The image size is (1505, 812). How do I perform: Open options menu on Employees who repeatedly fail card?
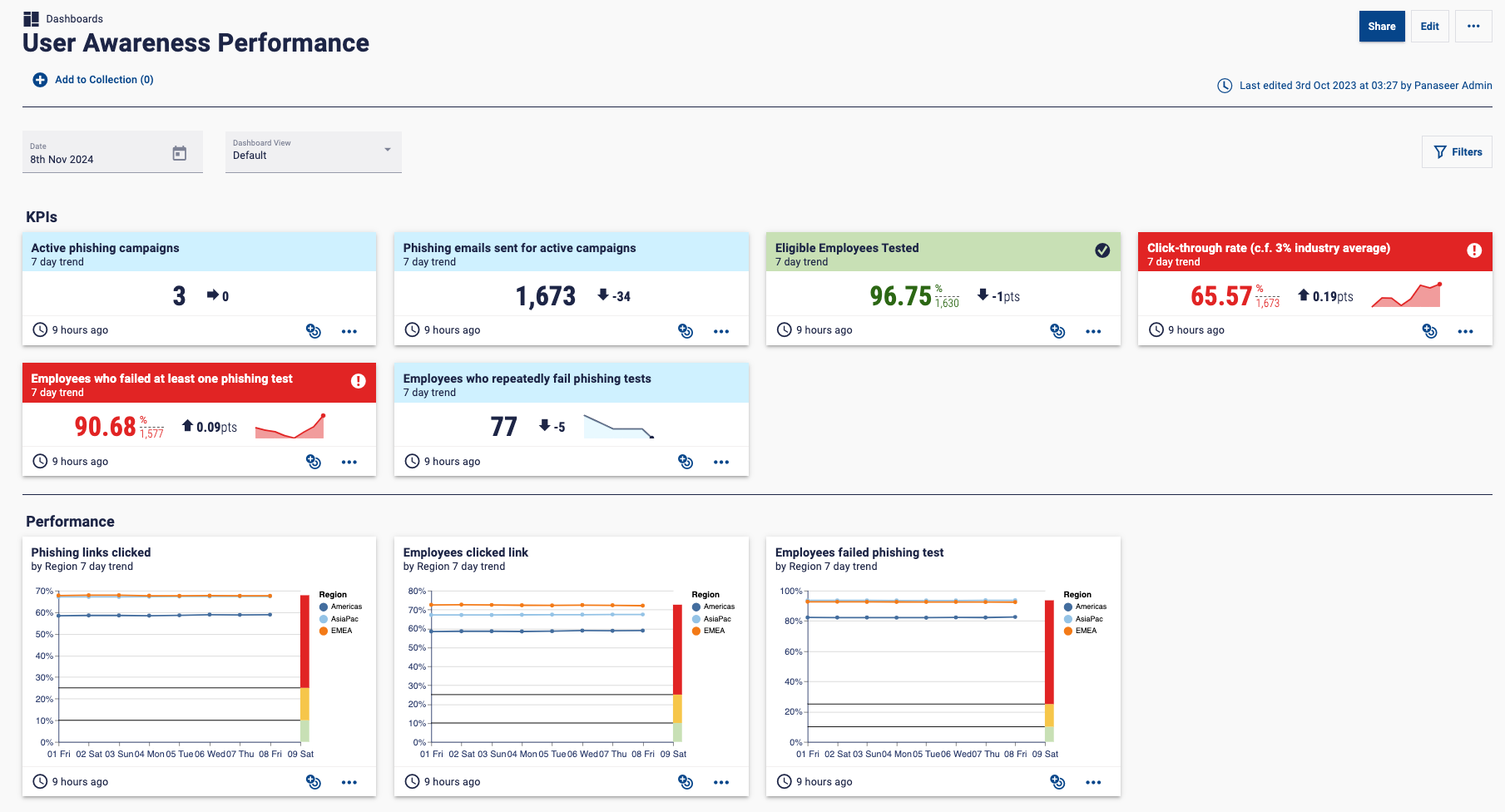[x=720, y=462]
